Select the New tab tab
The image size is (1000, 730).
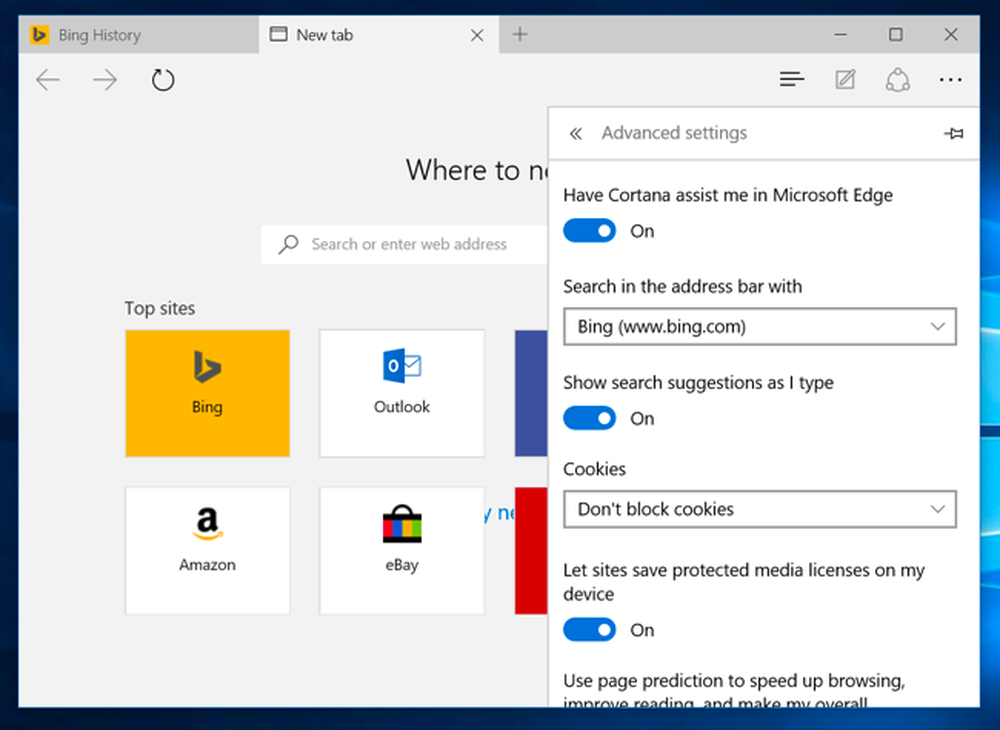(379, 34)
